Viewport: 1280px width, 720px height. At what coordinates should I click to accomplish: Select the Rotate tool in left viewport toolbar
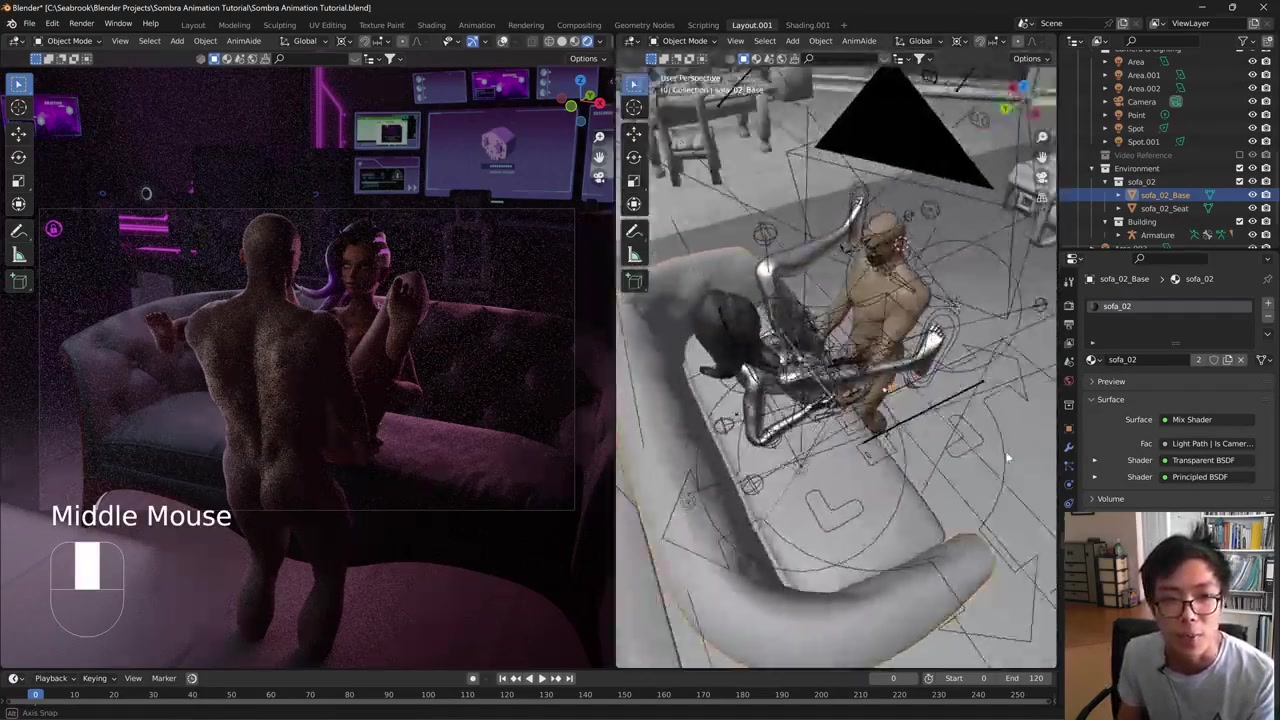point(18,157)
